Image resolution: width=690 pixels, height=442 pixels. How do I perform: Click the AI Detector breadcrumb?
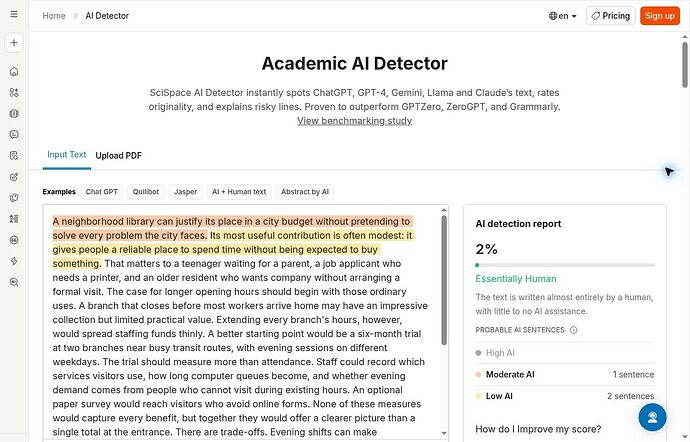(107, 16)
